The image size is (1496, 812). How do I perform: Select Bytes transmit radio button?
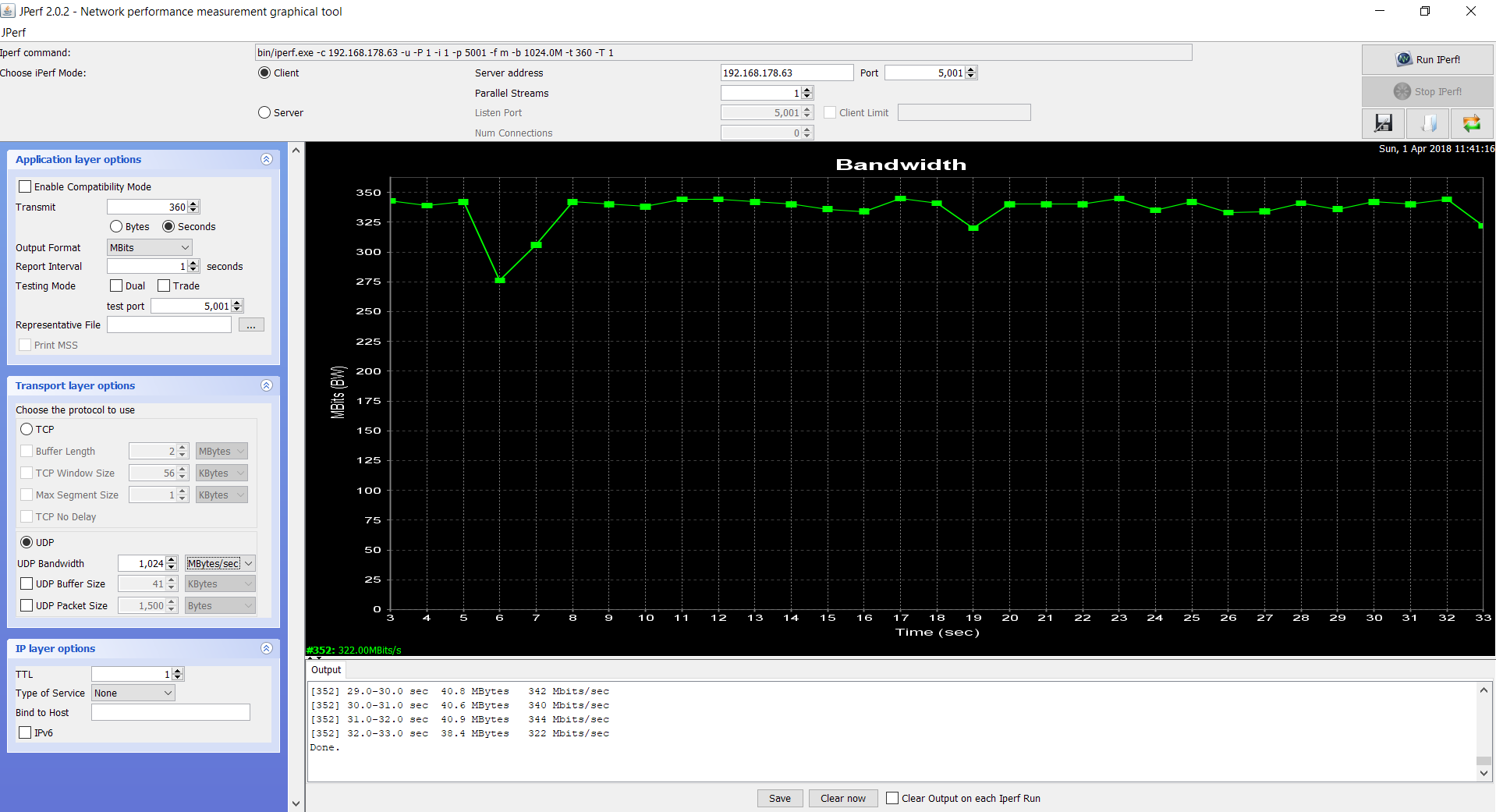pyautogui.click(x=116, y=226)
